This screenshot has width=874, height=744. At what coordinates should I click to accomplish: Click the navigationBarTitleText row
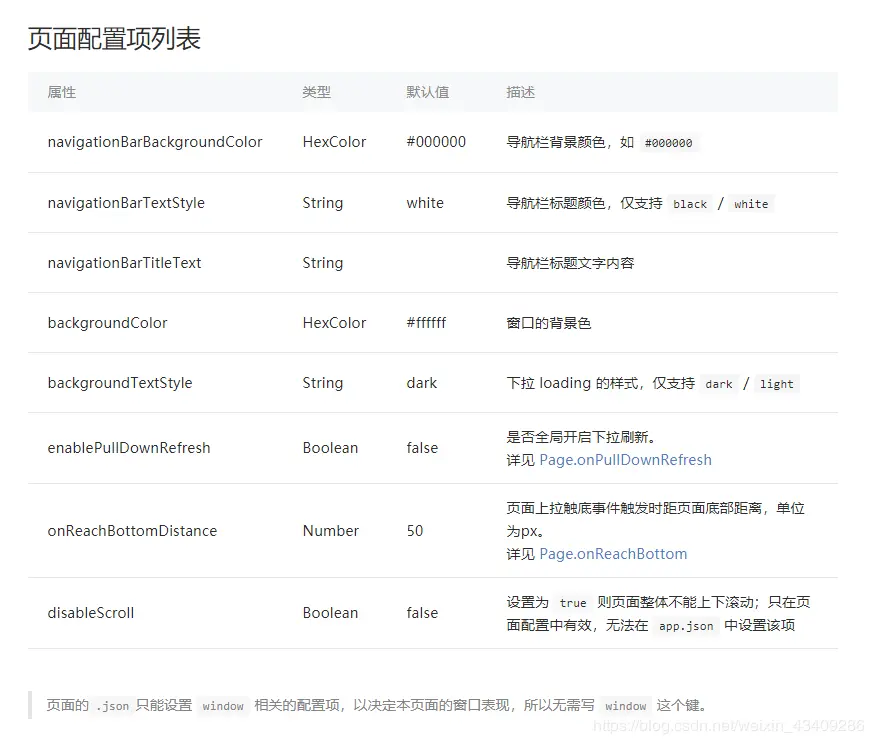123,263
